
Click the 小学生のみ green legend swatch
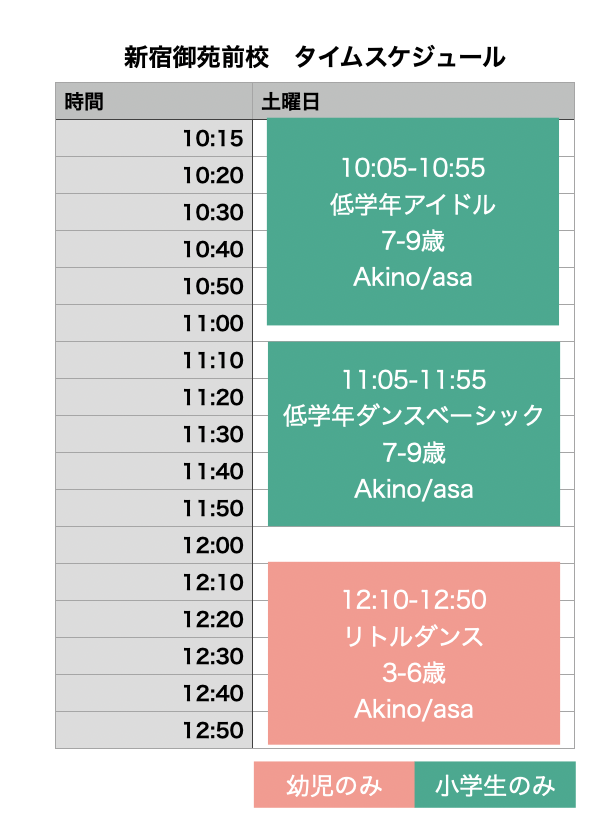495,786
